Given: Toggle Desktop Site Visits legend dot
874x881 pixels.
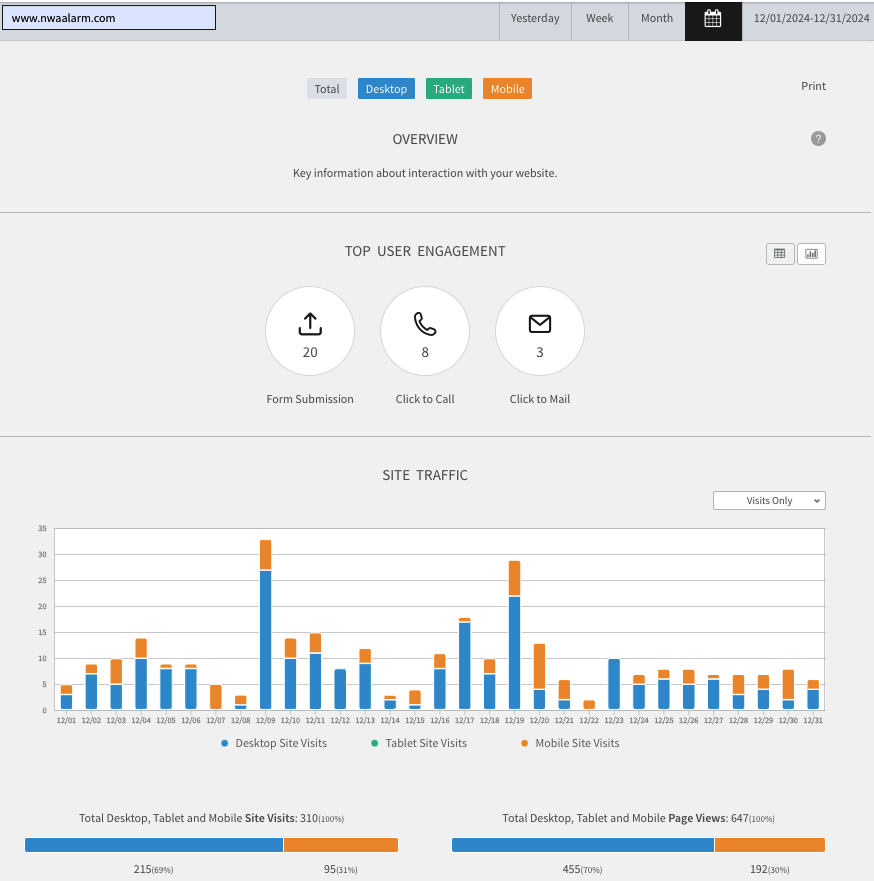Looking at the screenshot, I should pyautogui.click(x=225, y=743).
